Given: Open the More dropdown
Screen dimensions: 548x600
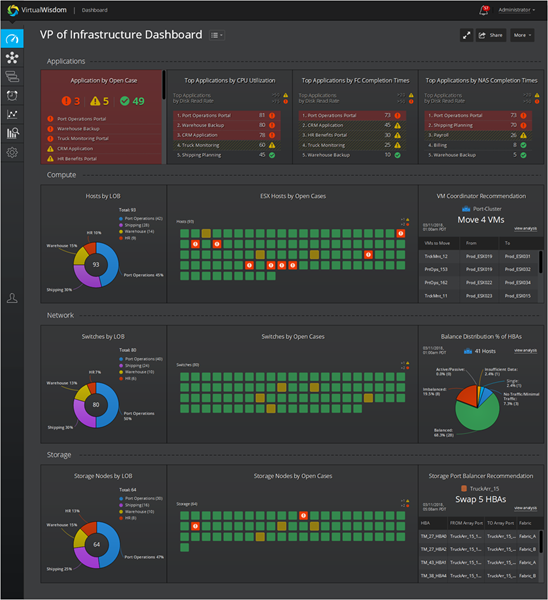Looking at the screenshot, I should point(522,35).
